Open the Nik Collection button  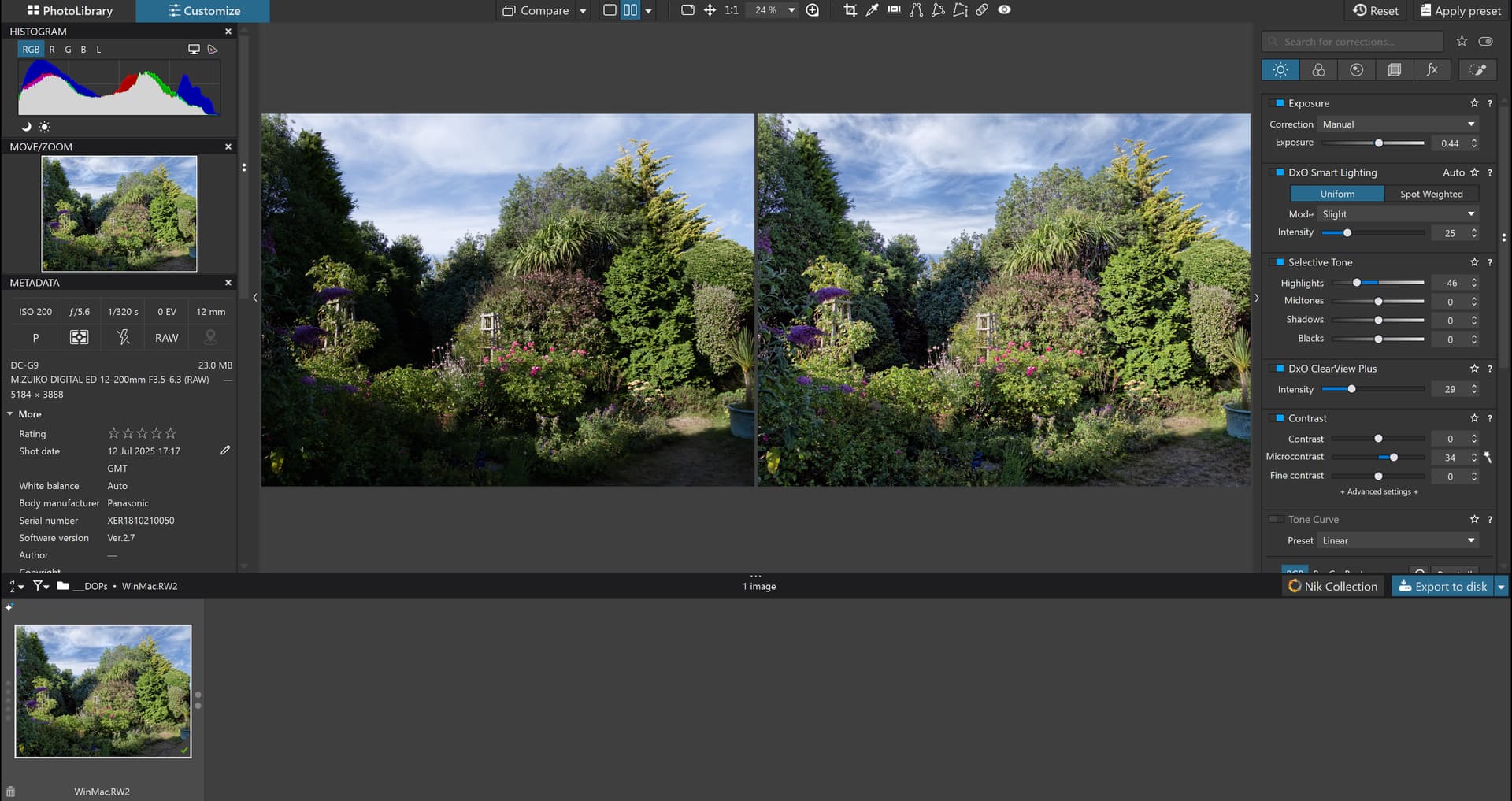pos(1332,587)
